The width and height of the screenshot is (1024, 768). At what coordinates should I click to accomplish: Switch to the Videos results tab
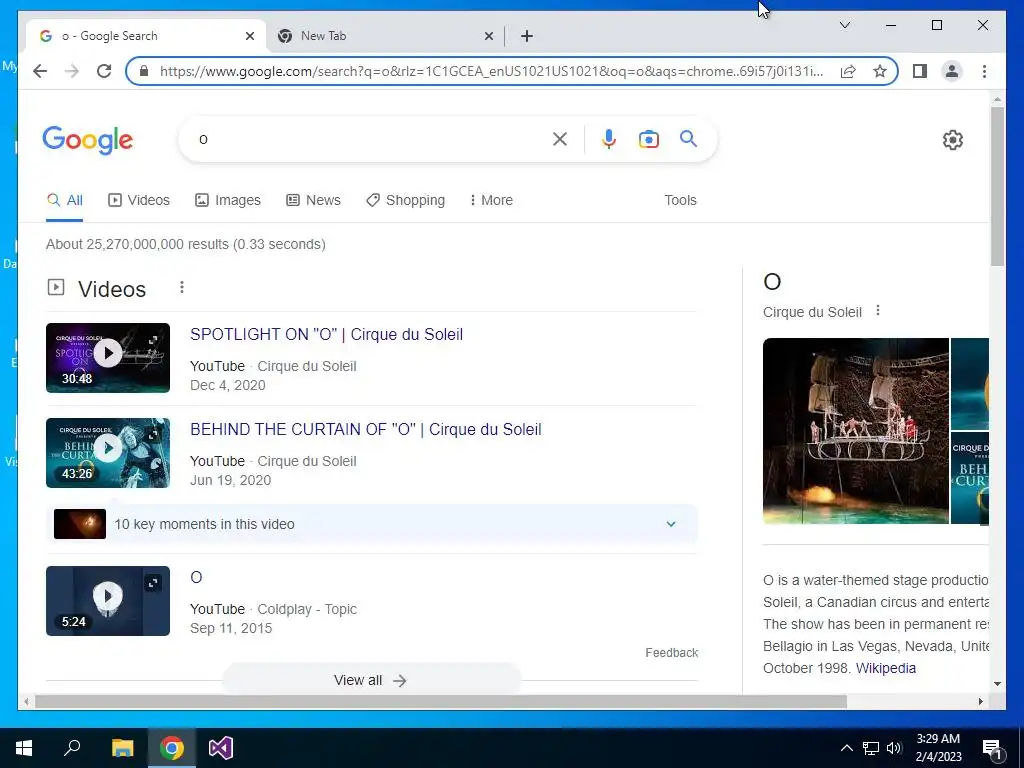click(138, 200)
